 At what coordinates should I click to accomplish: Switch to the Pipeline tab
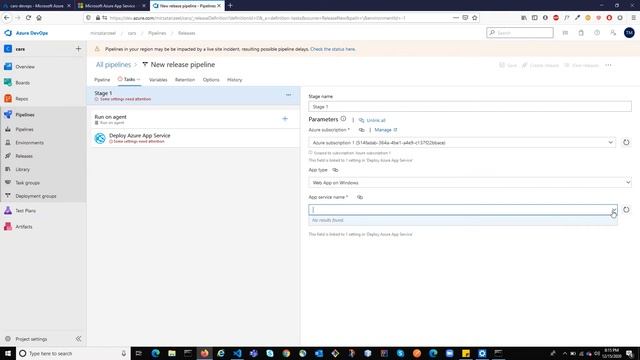pyautogui.click(x=102, y=80)
